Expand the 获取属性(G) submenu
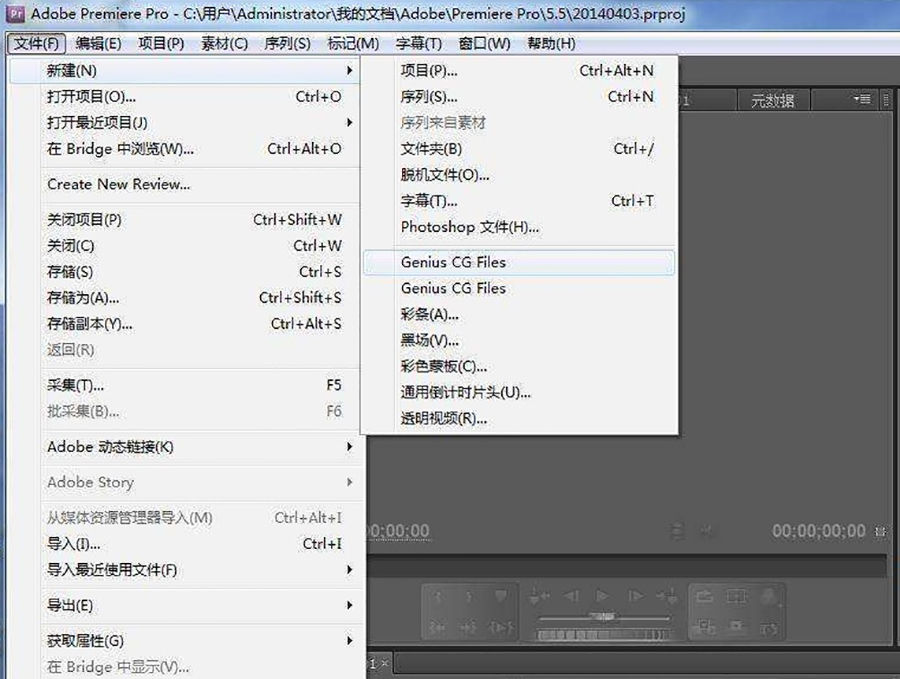Viewport: 900px width, 679px height. tap(185, 641)
